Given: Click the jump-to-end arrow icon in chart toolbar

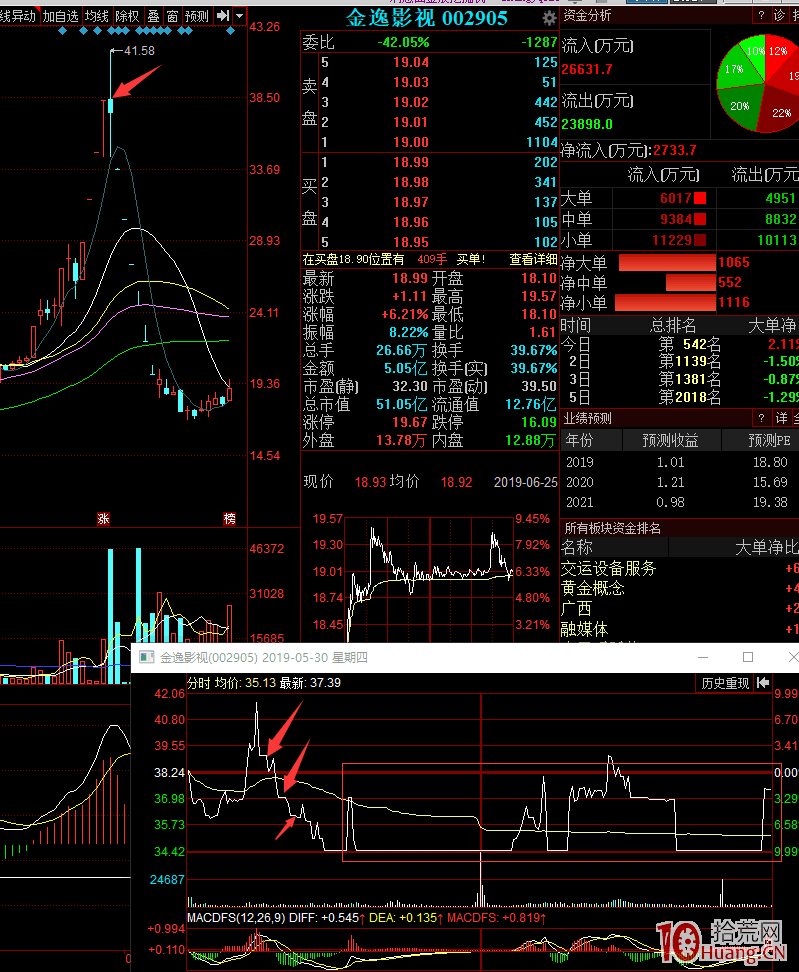Looking at the screenshot, I should point(223,16).
